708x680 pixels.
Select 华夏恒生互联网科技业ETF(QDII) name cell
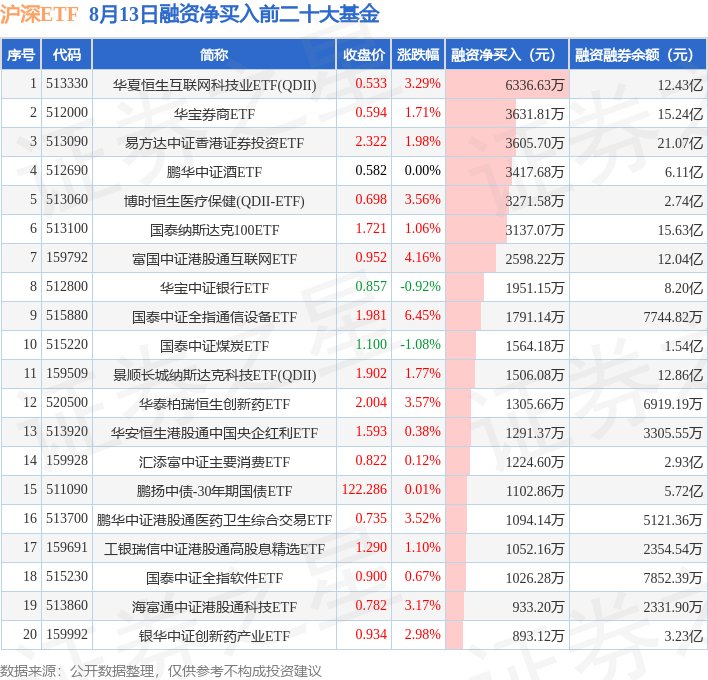pos(214,85)
